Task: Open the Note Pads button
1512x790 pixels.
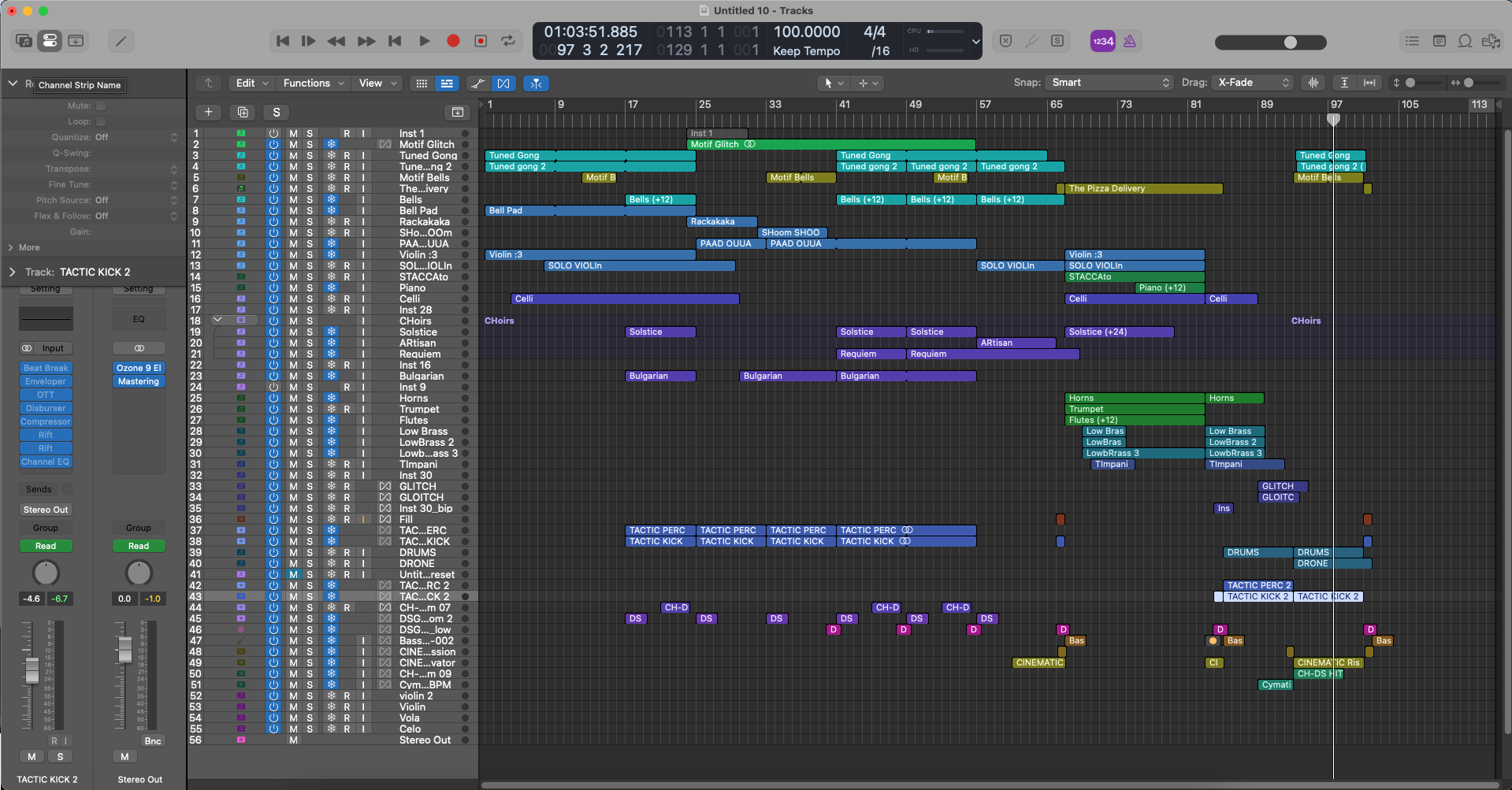Action: [1439, 41]
